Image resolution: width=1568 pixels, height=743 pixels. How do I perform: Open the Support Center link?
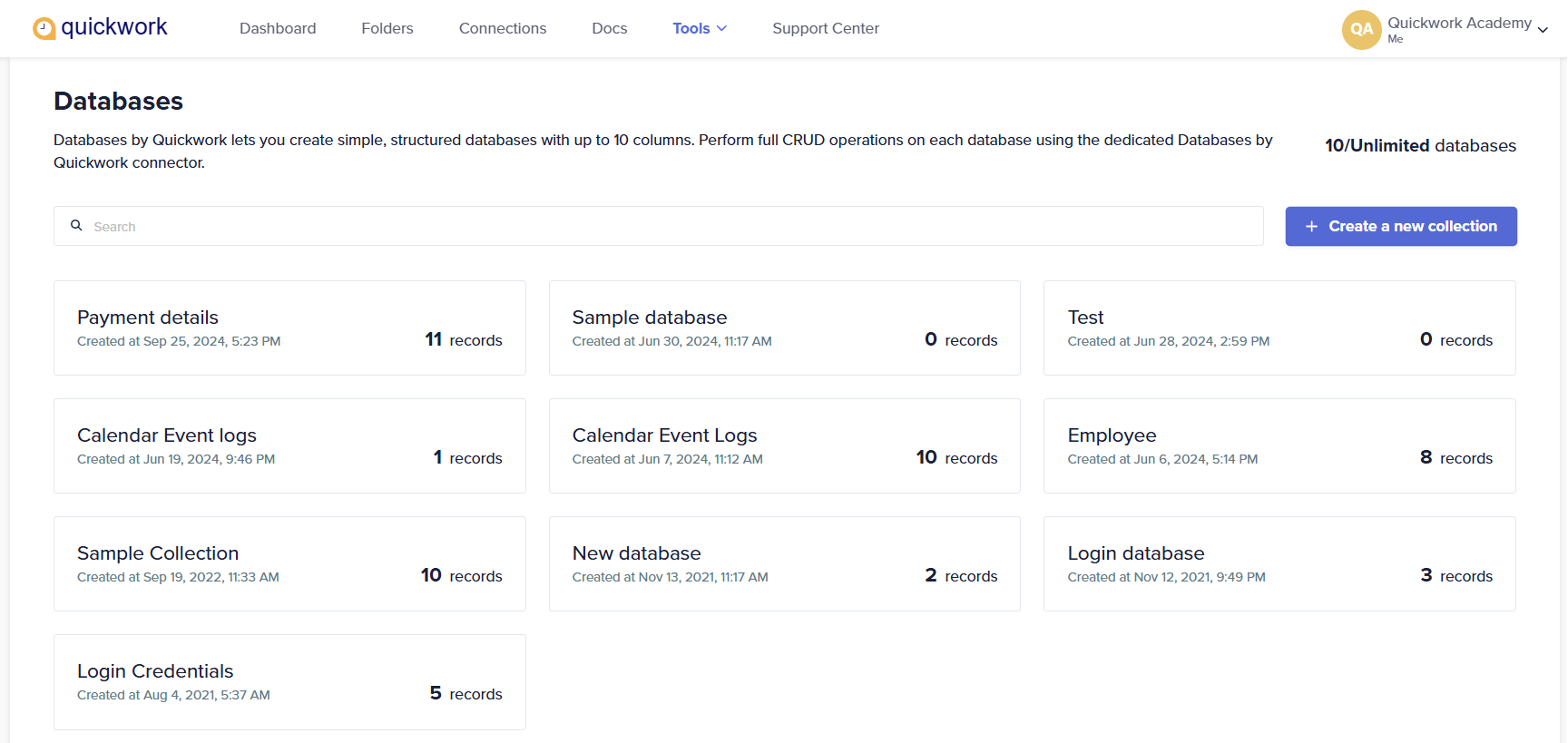[x=826, y=28]
